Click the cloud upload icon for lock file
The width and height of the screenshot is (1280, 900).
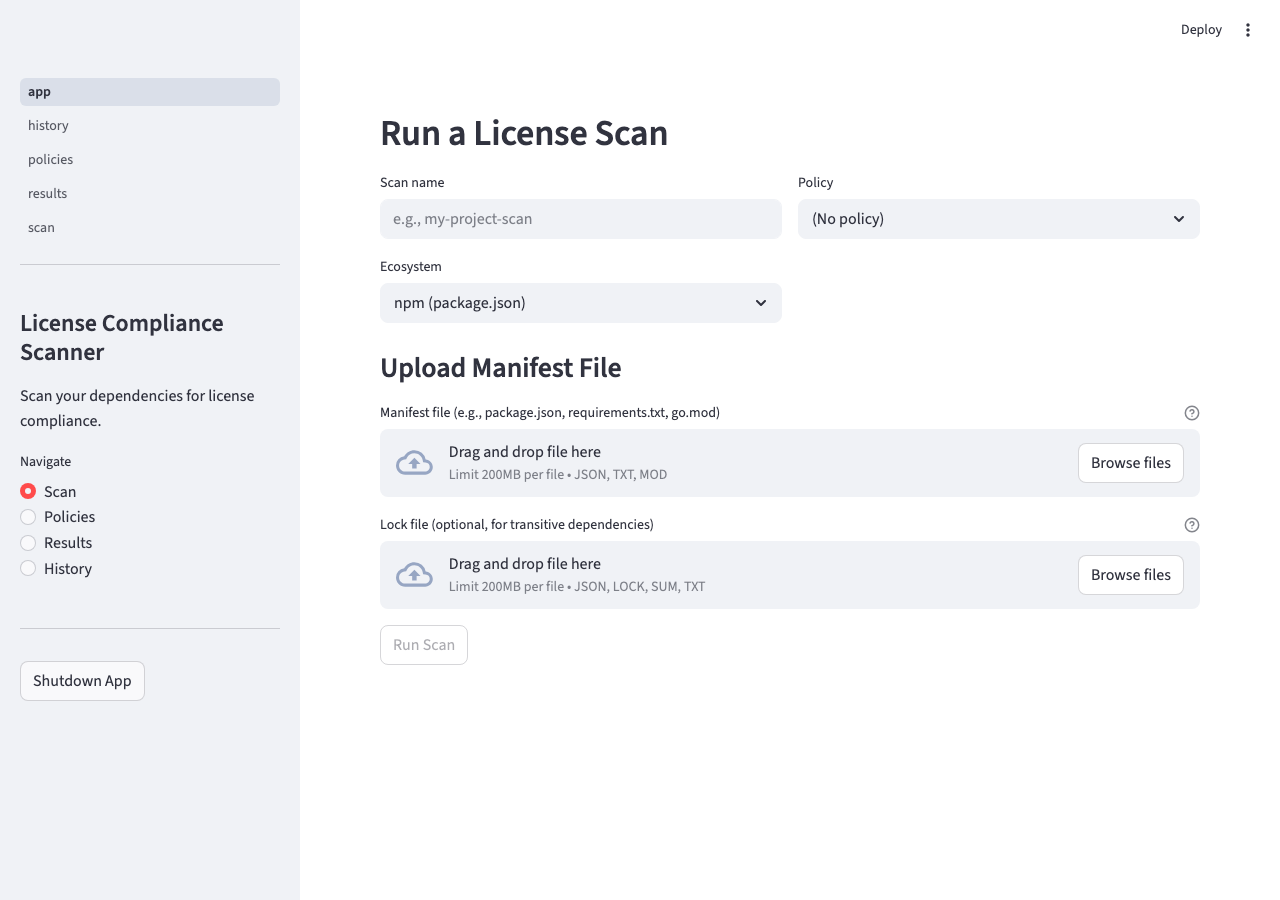click(414, 574)
